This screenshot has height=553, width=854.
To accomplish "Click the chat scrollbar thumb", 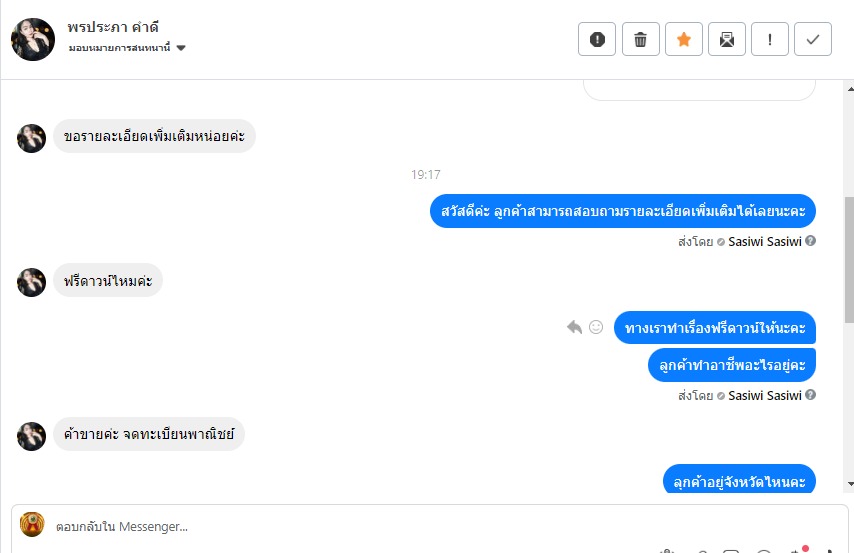I will pos(850,259).
